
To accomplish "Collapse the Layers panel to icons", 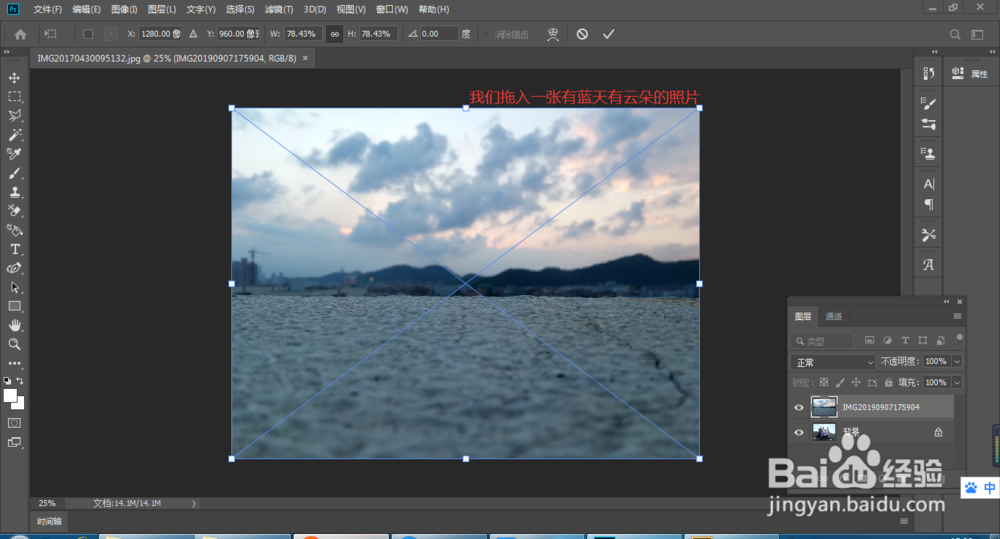I will 946,302.
